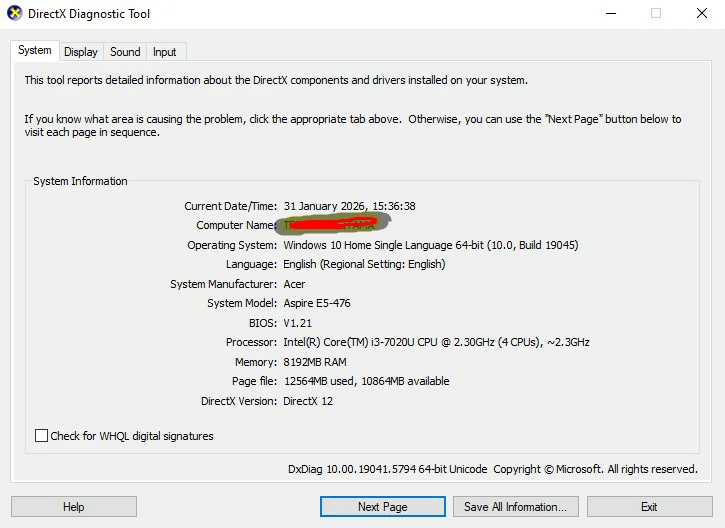Enable Check for WHQL digital signatures

42,436
